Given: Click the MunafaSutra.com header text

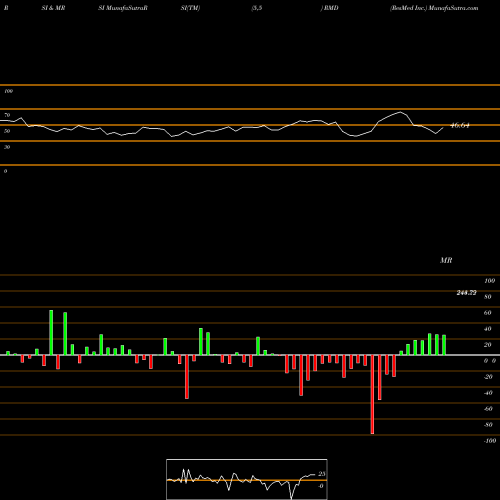Looking at the screenshot, I should [453, 8].
